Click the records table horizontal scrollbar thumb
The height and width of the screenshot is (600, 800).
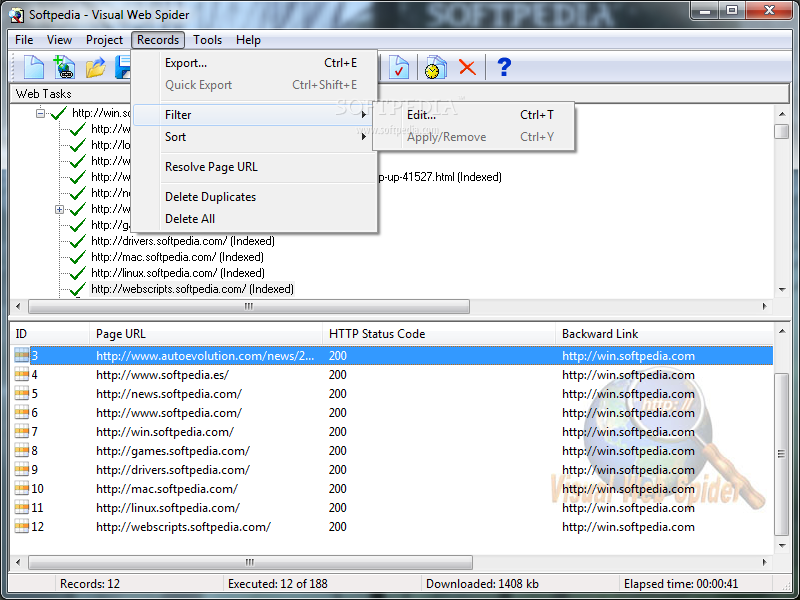[x=250, y=562]
